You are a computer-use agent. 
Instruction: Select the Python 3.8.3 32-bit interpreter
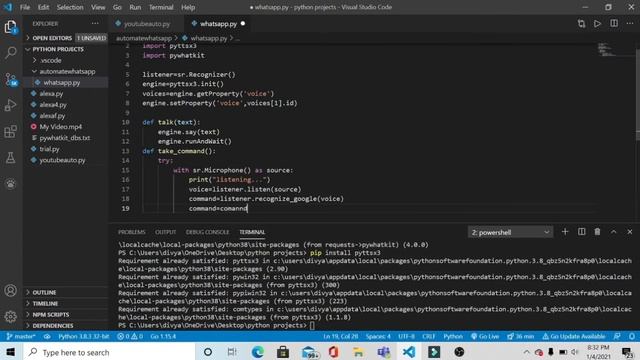pyautogui.click(x=83, y=336)
